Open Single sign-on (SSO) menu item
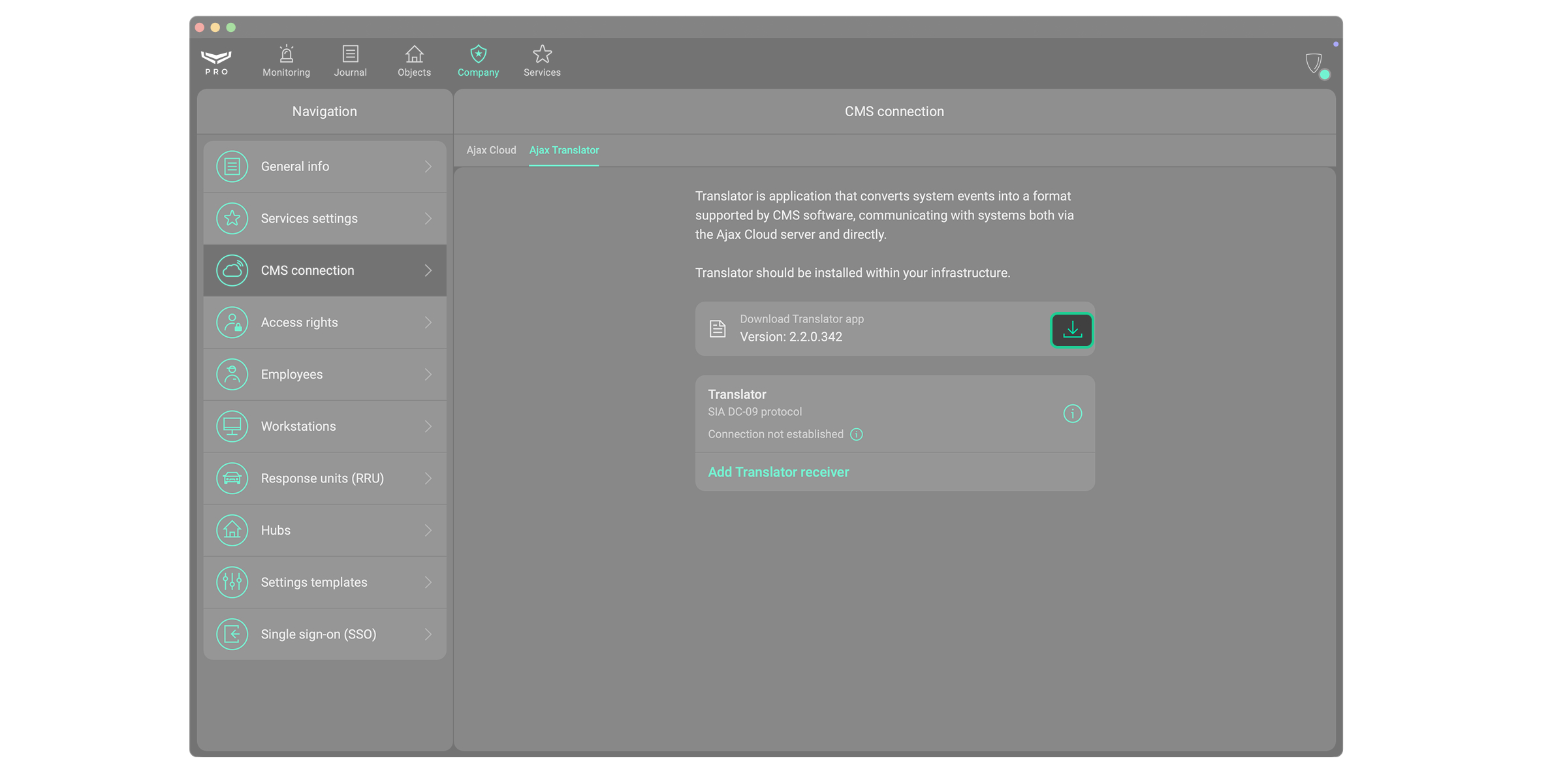This screenshot has height=784, width=1567. pos(325,634)
